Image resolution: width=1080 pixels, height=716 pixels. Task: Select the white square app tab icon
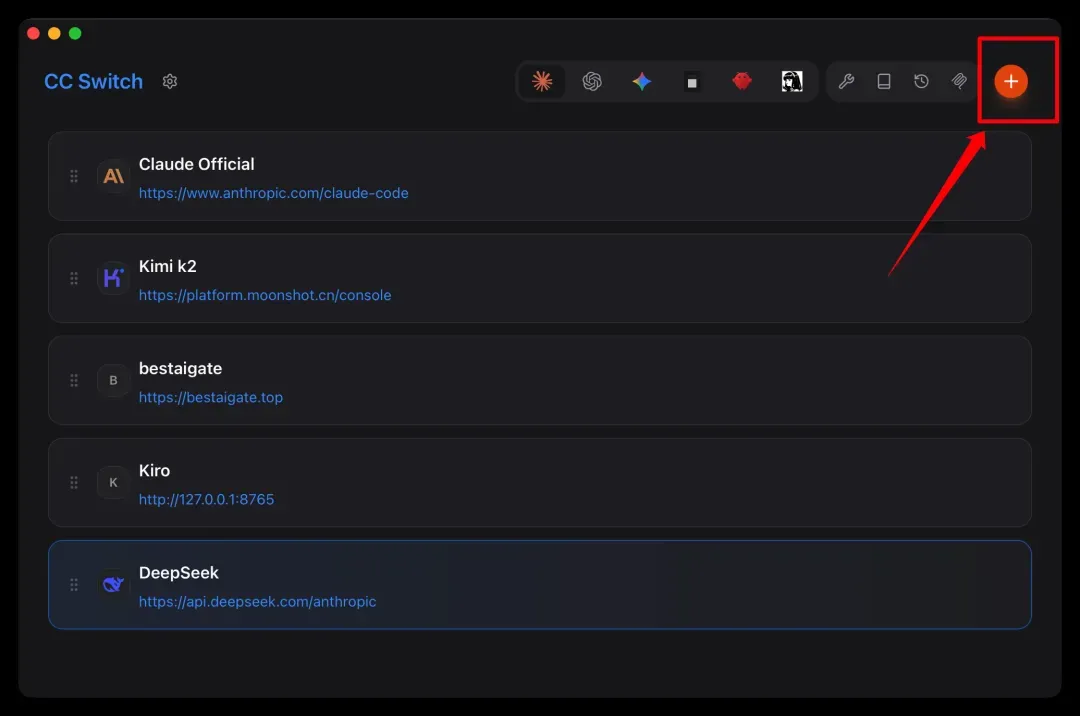692,82
